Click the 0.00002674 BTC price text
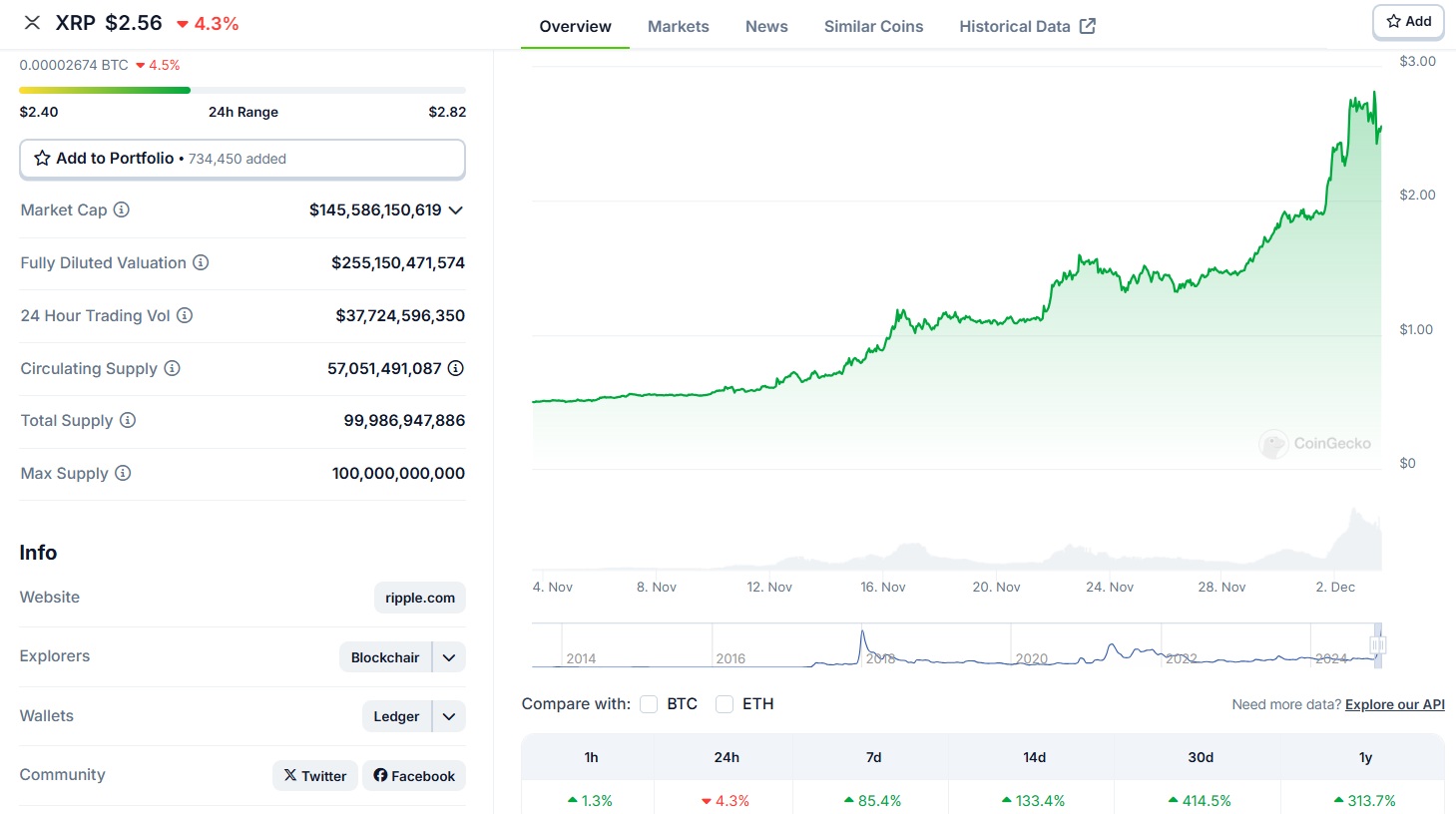This screenshot has width=1456, height=814. (74, 65)
